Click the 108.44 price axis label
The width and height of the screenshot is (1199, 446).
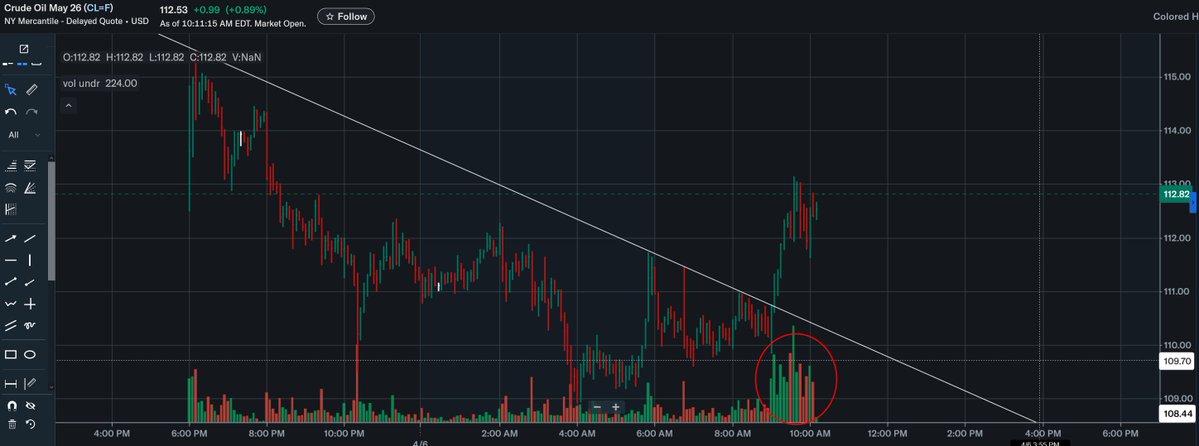click(x=1178, y=414)
